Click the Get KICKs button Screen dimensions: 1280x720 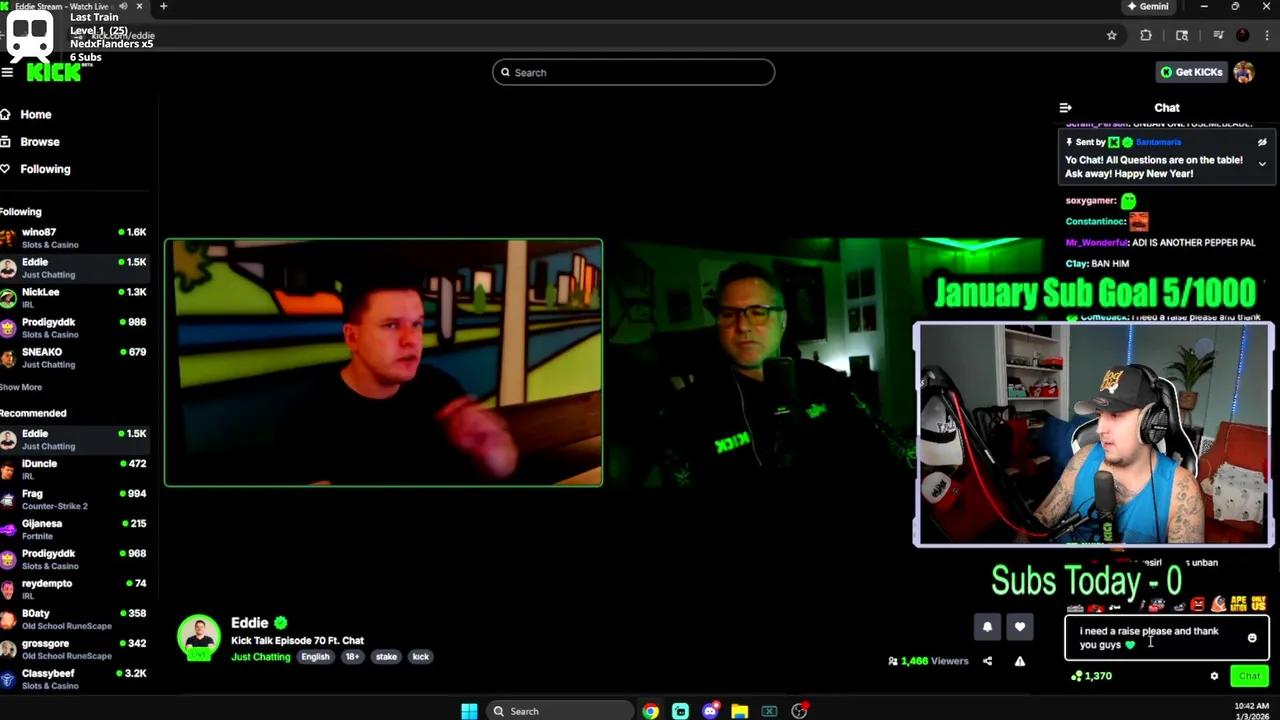pos(1191,72)
